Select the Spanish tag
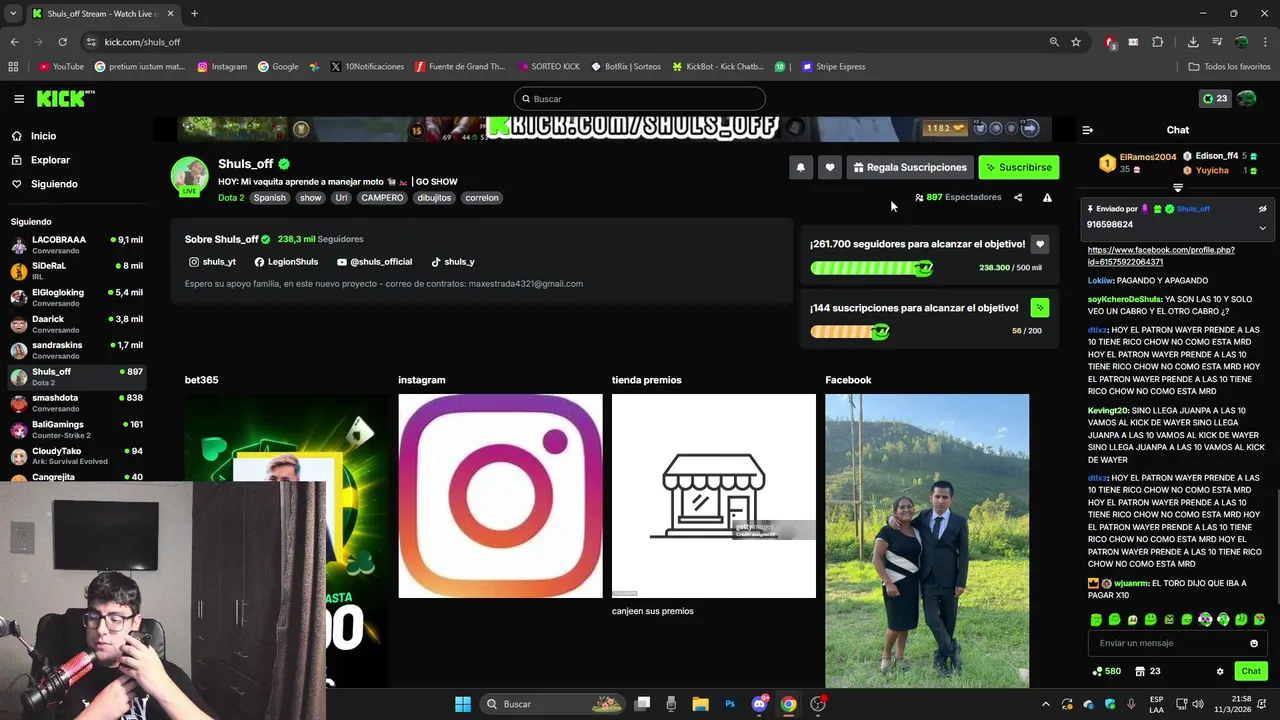The width and height of the screenshot is (1280, 720). pos(269,198)
